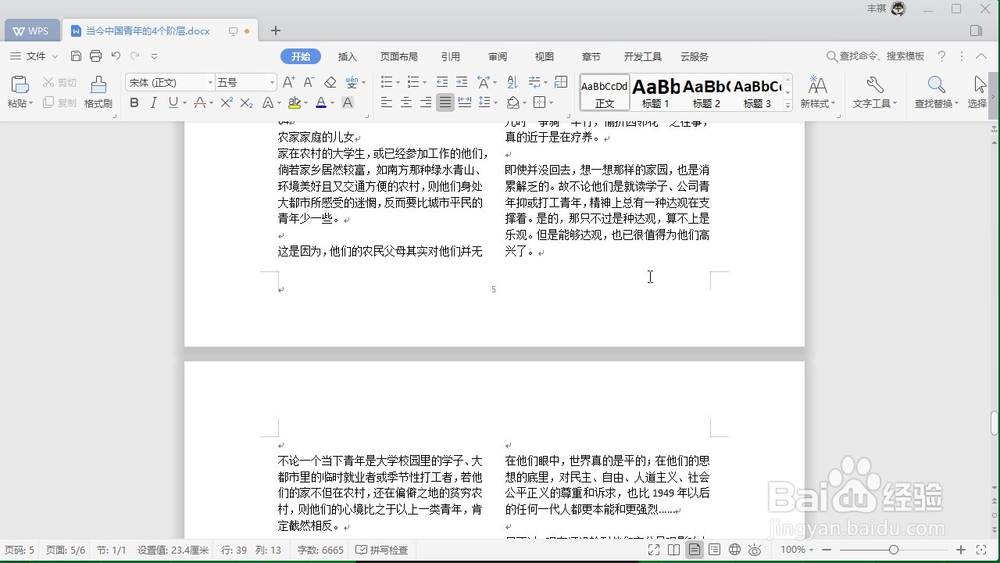Apply the 标题 1 heading style
Screen dimensions: 1000x563
pos(656,92)
